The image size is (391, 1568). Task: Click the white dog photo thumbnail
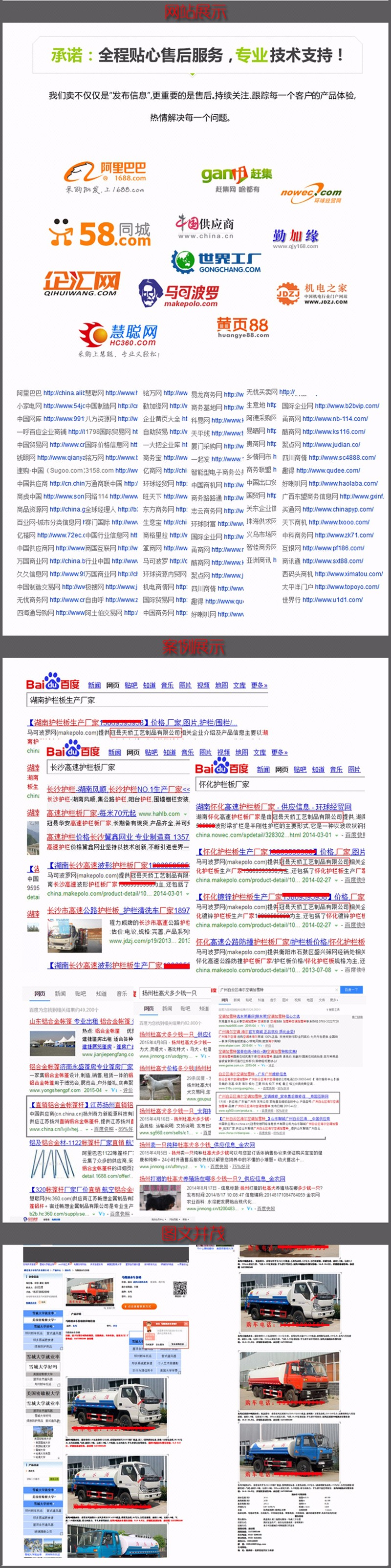[161, 1088]
